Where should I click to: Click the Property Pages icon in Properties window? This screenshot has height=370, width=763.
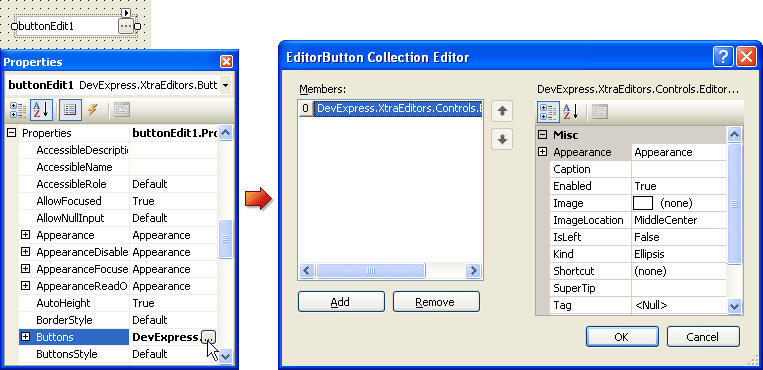click(x=122, y=111)
